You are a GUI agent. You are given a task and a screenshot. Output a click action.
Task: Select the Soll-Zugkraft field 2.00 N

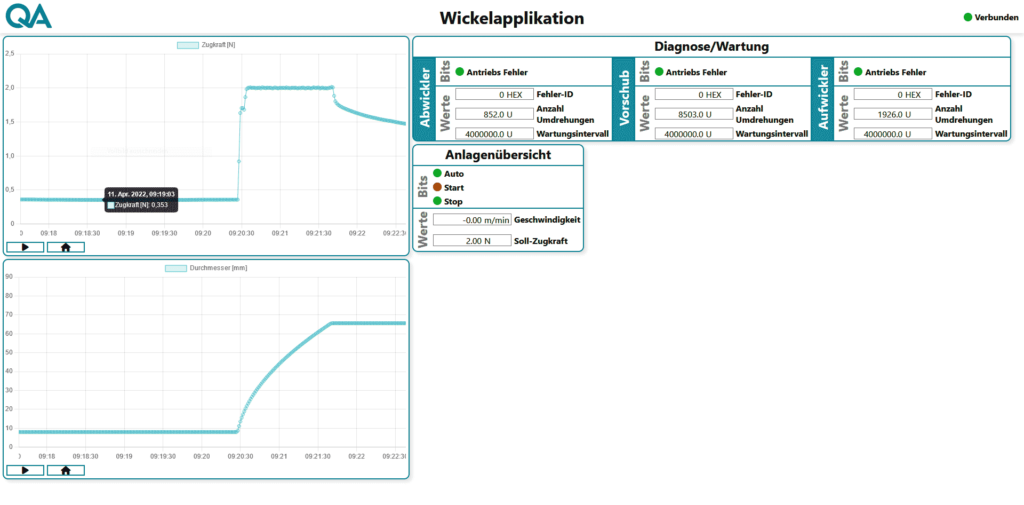point(472,240)
